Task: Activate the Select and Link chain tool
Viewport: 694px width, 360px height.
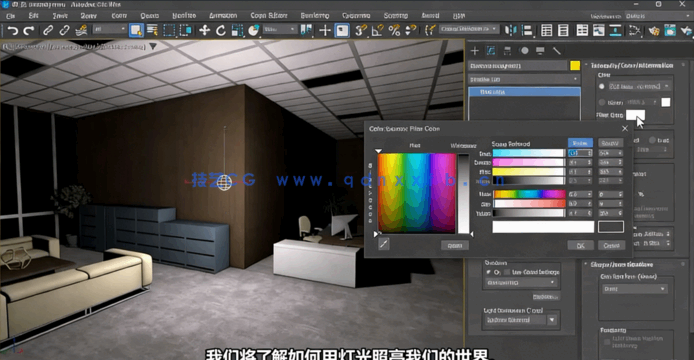Action: pos(48,31)
